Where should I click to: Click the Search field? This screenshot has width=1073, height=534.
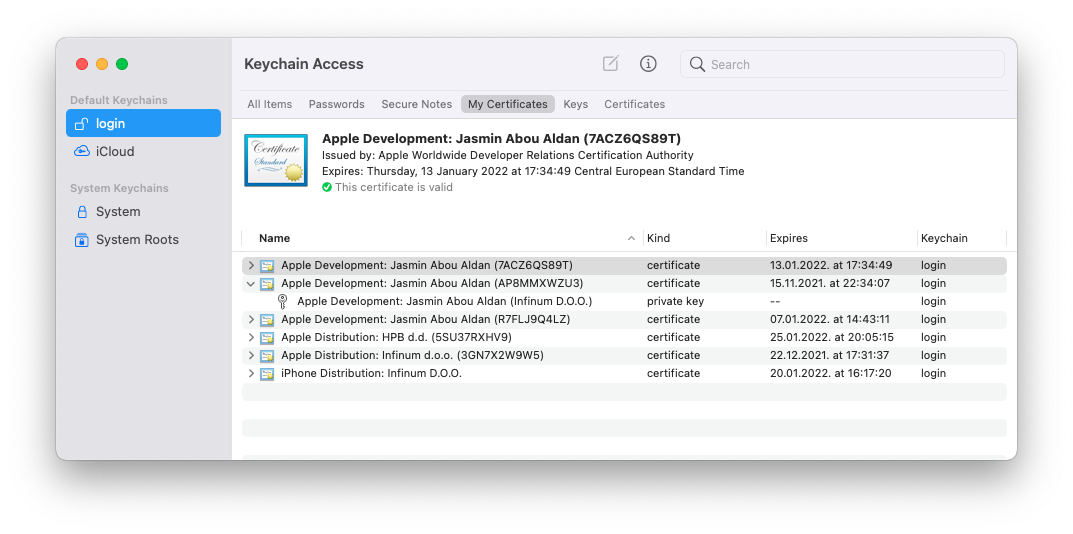pyautogui.click(x=850, y=64)
